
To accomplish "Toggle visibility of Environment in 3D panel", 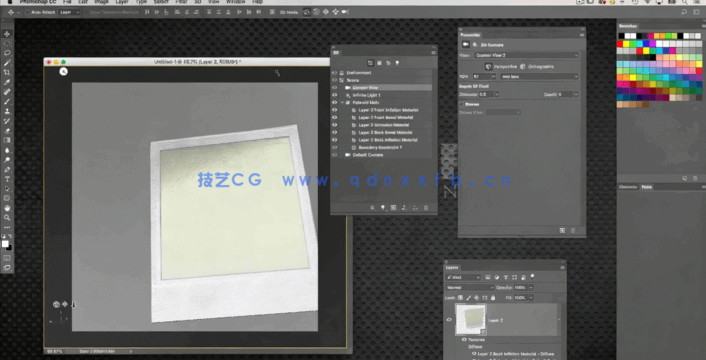I will [x=334, y=73].
